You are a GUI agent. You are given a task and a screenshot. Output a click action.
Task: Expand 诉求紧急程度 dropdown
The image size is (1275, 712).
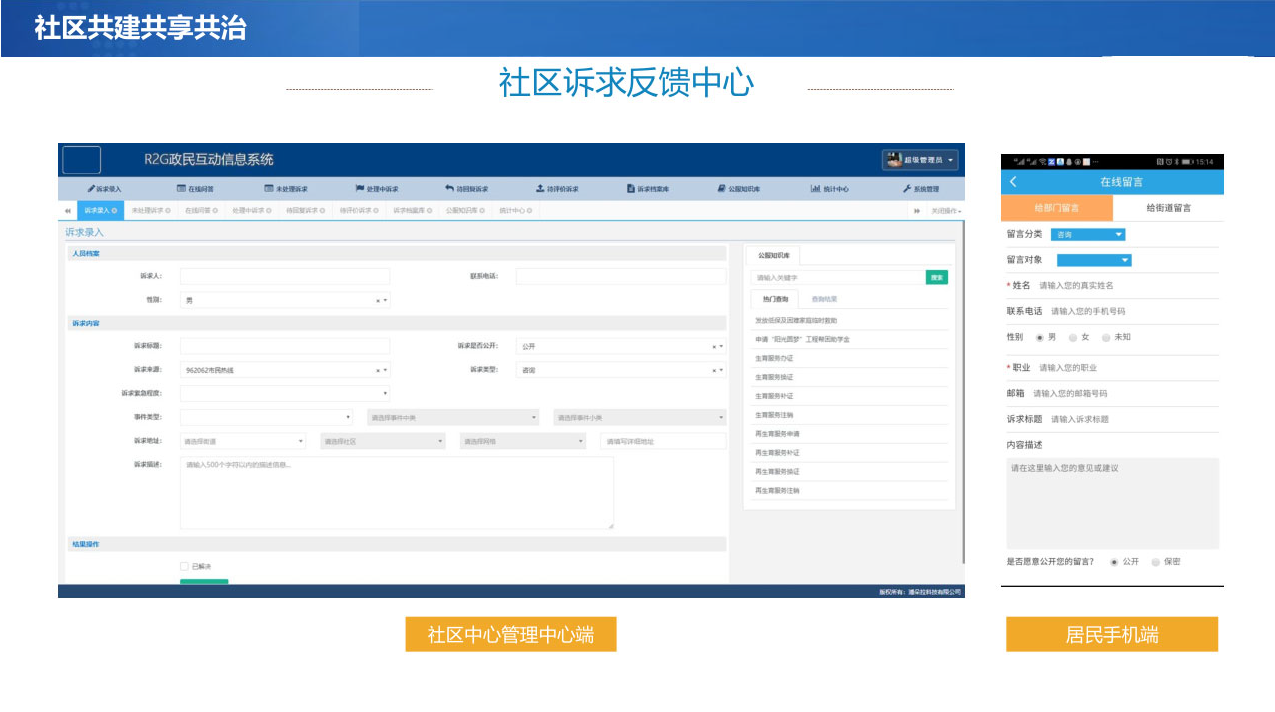285,394
